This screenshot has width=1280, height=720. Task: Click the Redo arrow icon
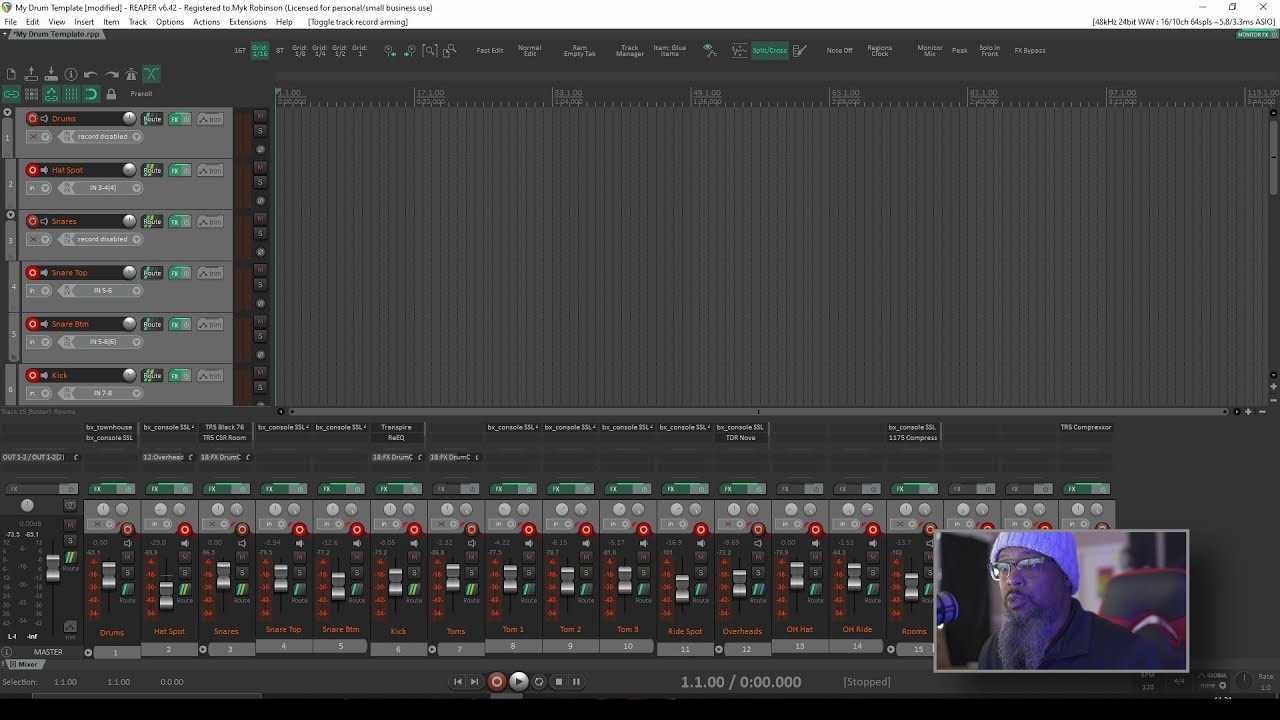tap(111, 74)
